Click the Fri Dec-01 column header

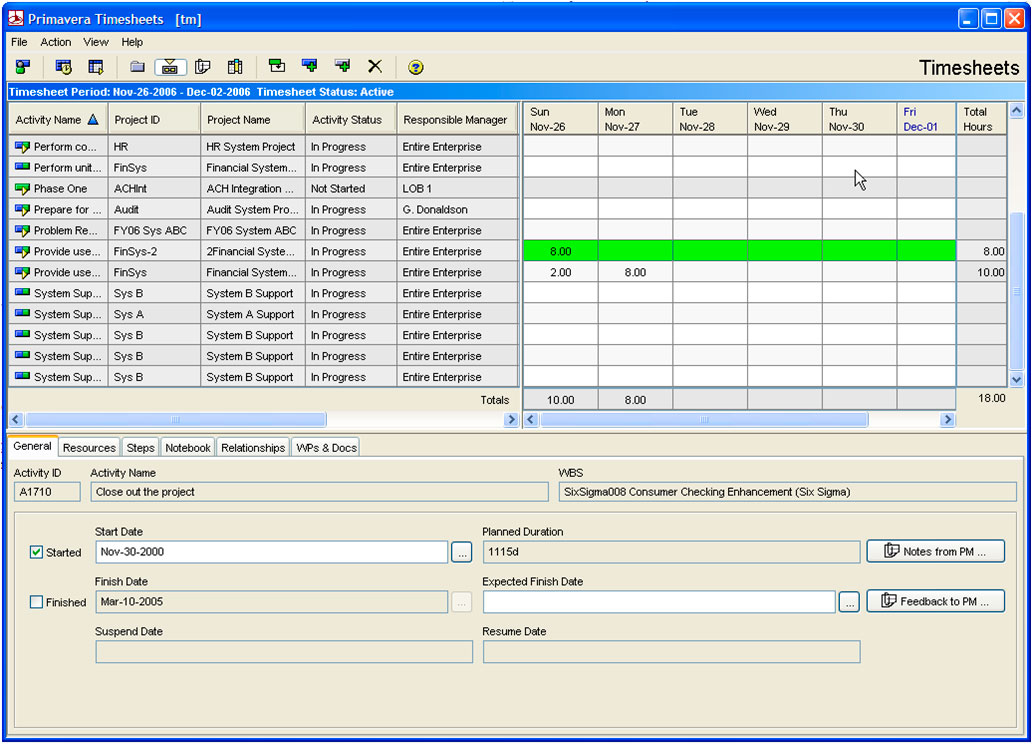(926, 120)
